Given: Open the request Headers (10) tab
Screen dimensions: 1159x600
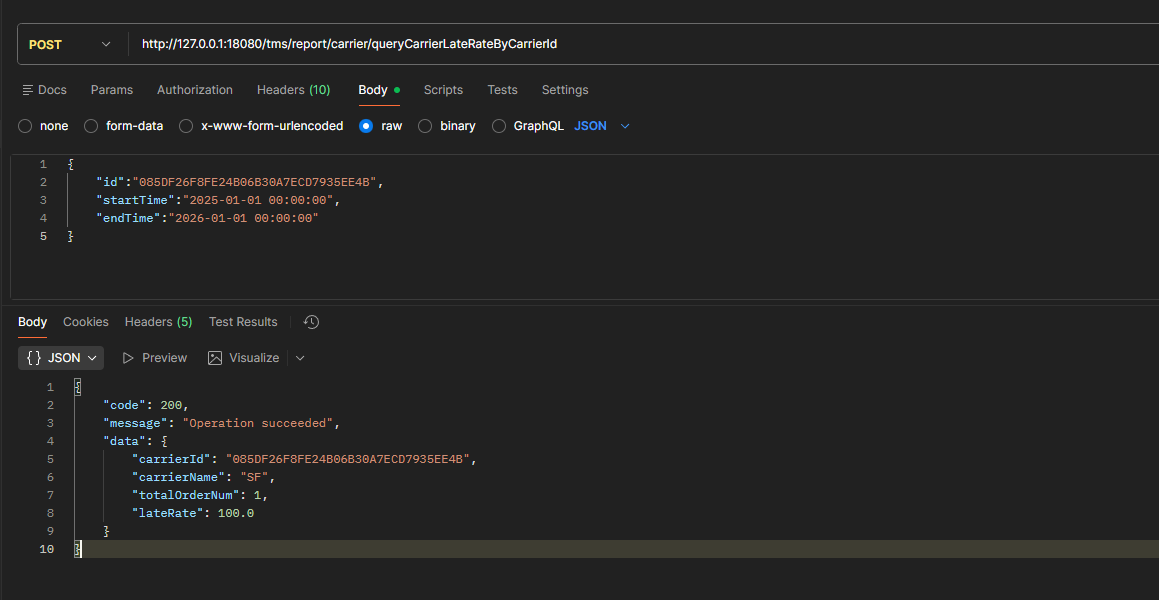Looking at the screenshot, I should click(293, 90).
